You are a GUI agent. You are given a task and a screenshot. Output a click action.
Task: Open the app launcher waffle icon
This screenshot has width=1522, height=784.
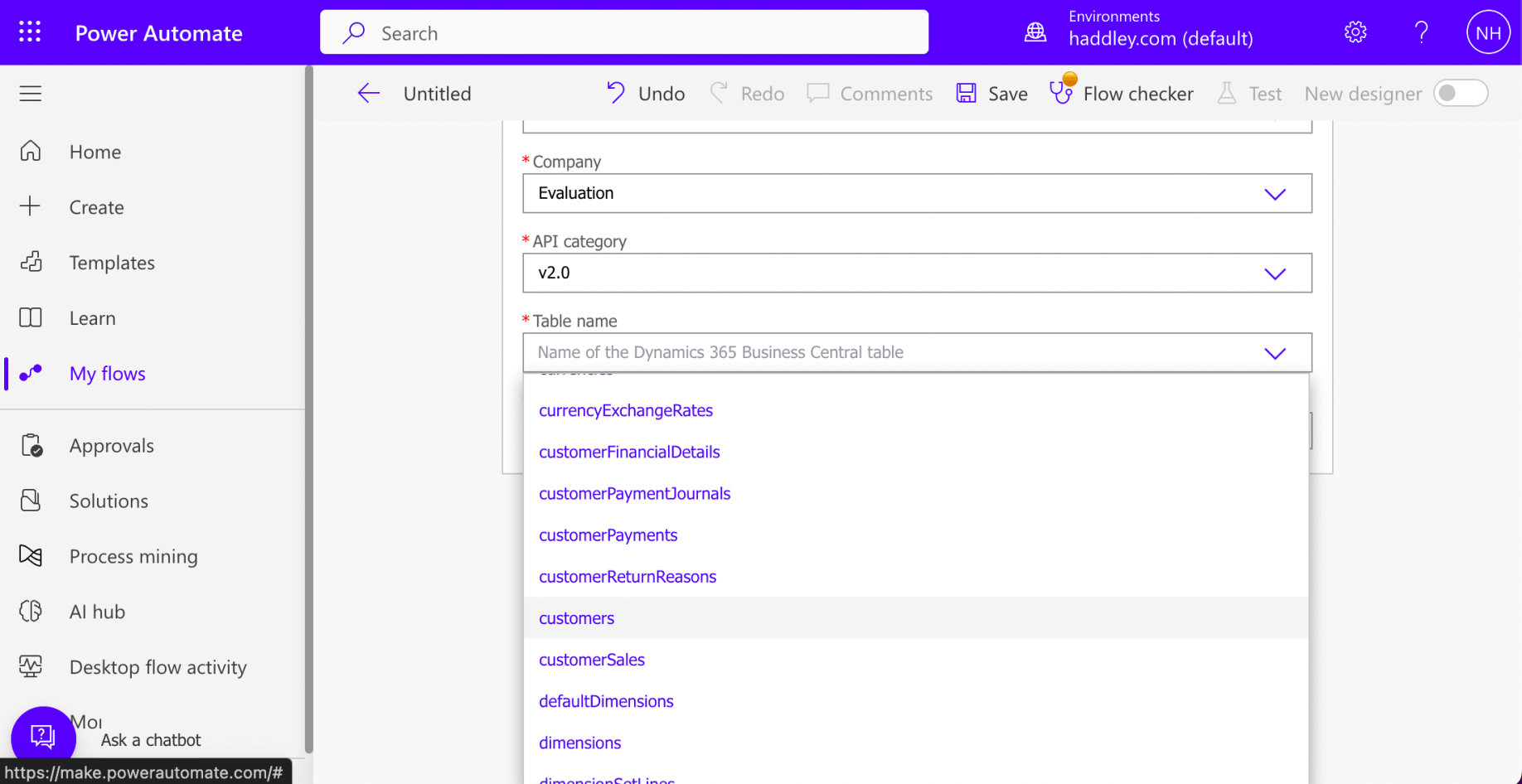30,32
